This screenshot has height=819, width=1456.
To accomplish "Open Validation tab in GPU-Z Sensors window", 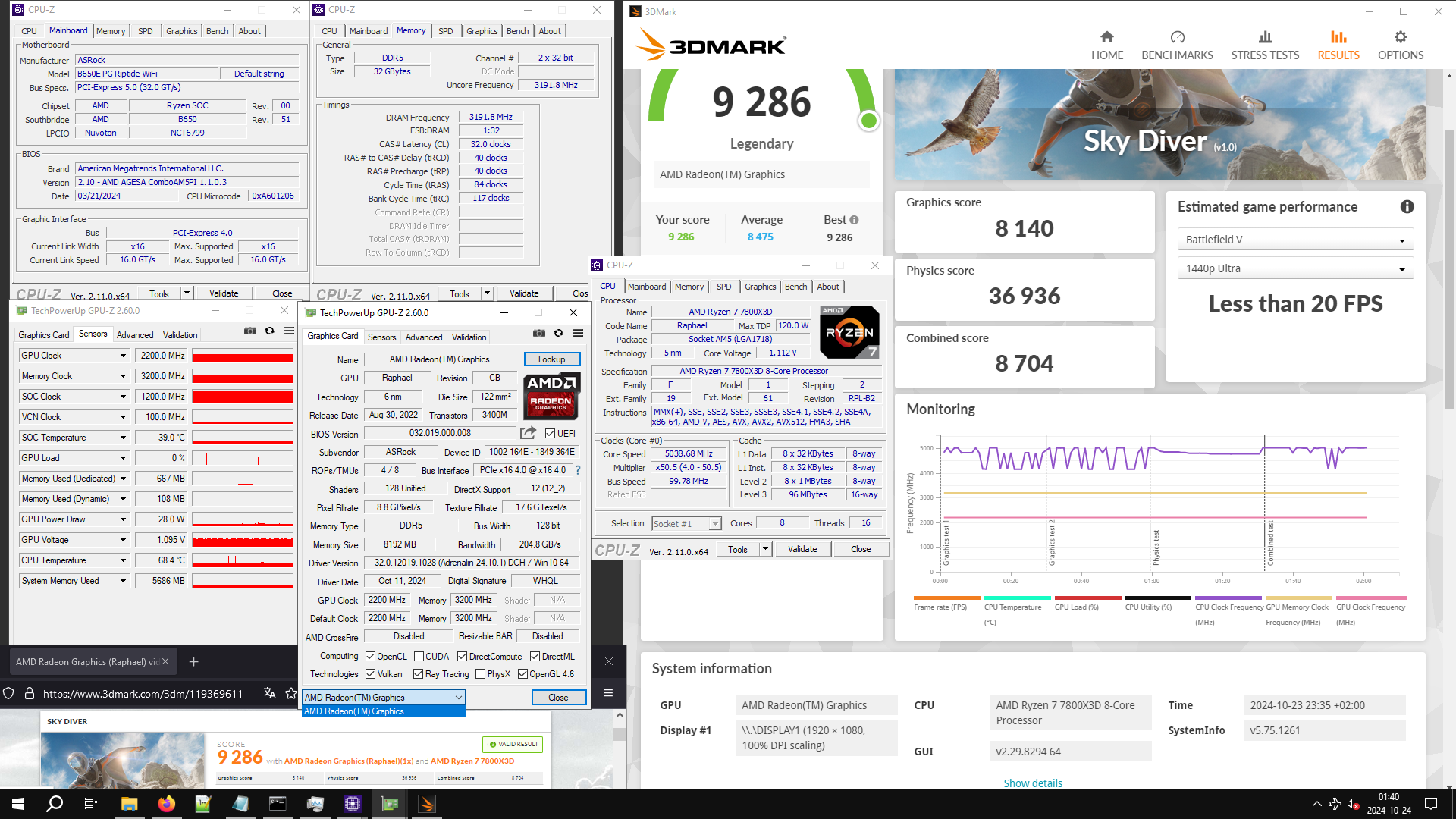I will (180, 335).
